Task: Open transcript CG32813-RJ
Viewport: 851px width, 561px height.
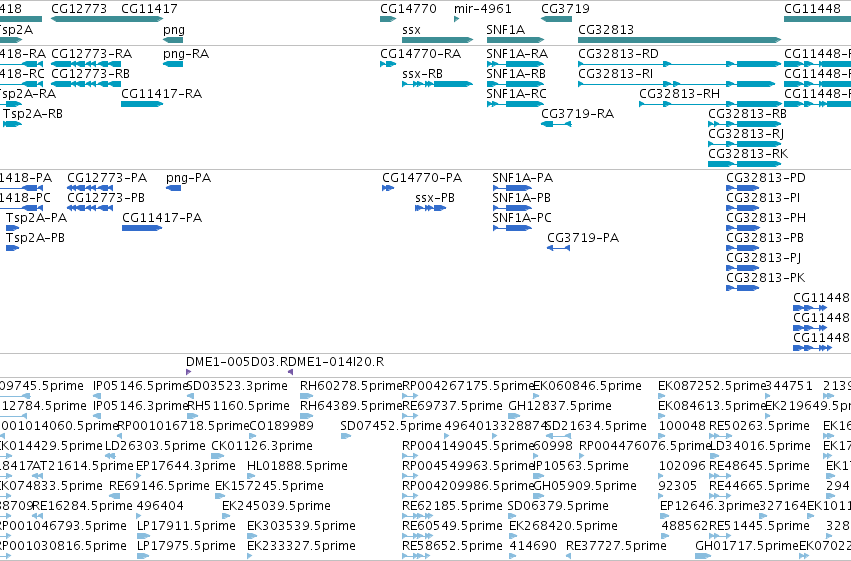Action: [745, 144]
